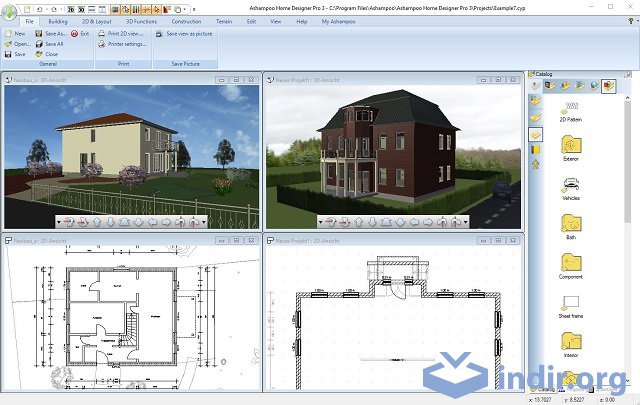Click the Save button with floppy icon
Screen dimensions: 640x405
(15, 54)
